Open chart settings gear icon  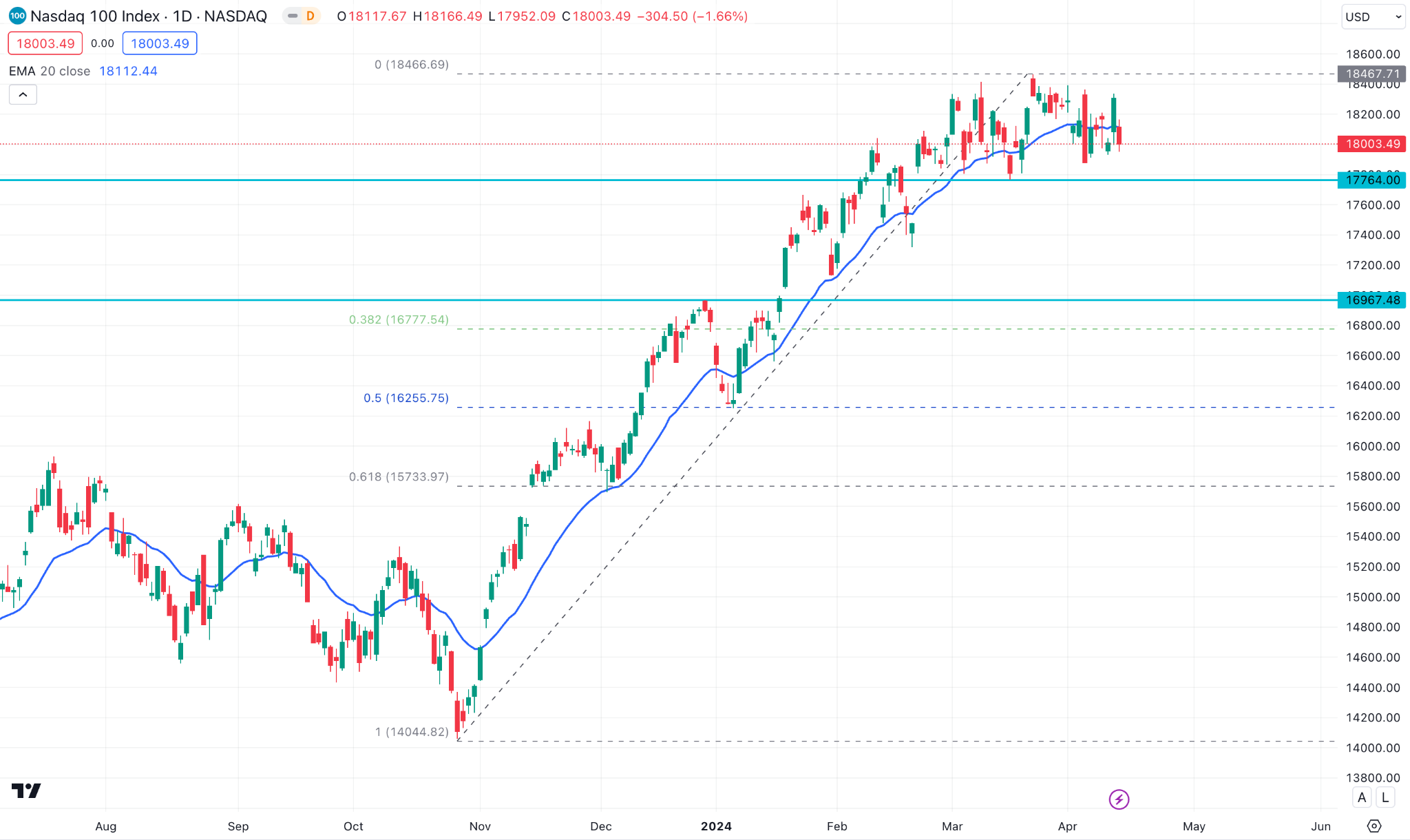pos(1374,826)
